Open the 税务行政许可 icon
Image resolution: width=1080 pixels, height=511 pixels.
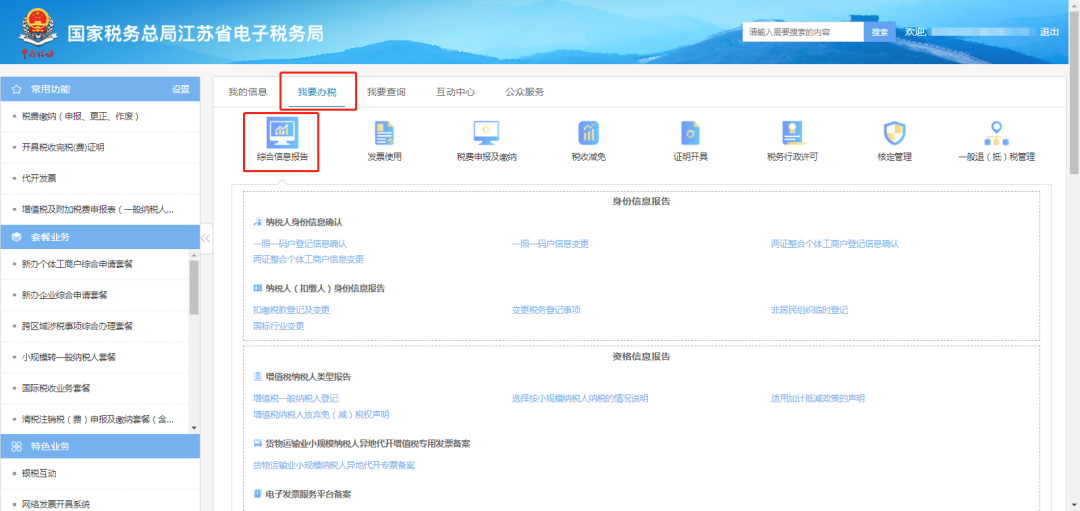pyautogui.click(x=792, y=132)
